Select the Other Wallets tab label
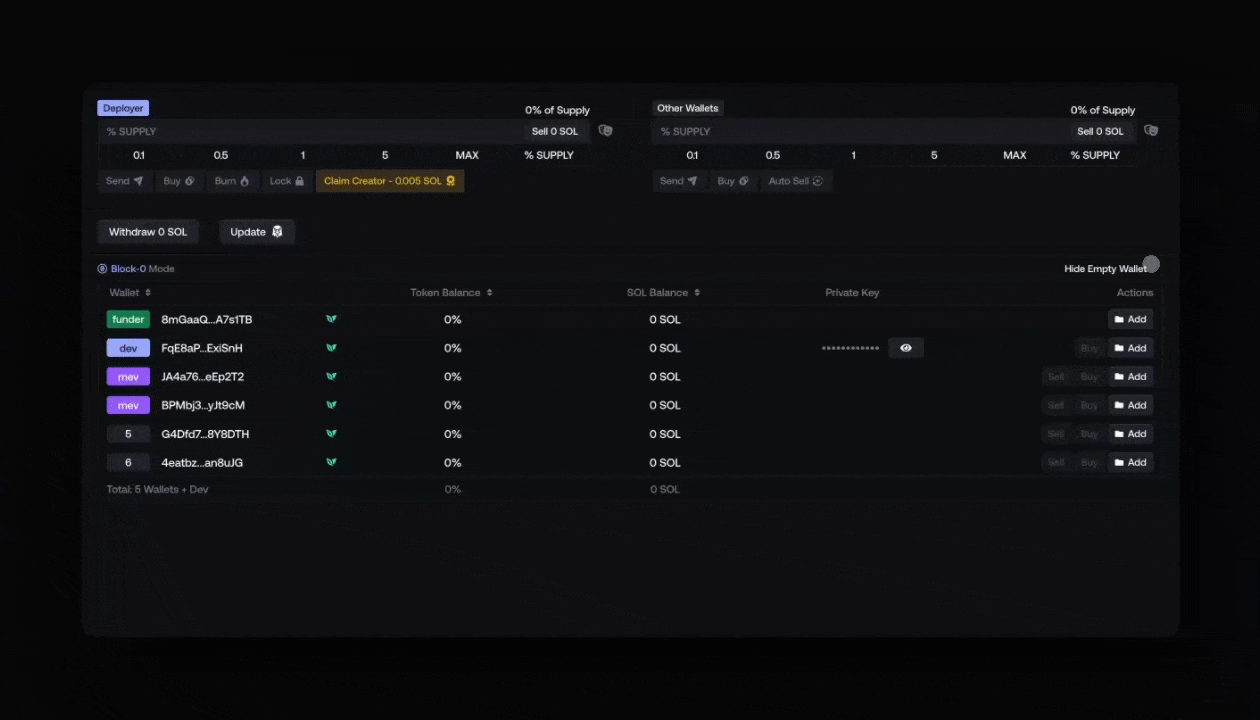Viewport: 1260px width, 720px height. [687, 108]
